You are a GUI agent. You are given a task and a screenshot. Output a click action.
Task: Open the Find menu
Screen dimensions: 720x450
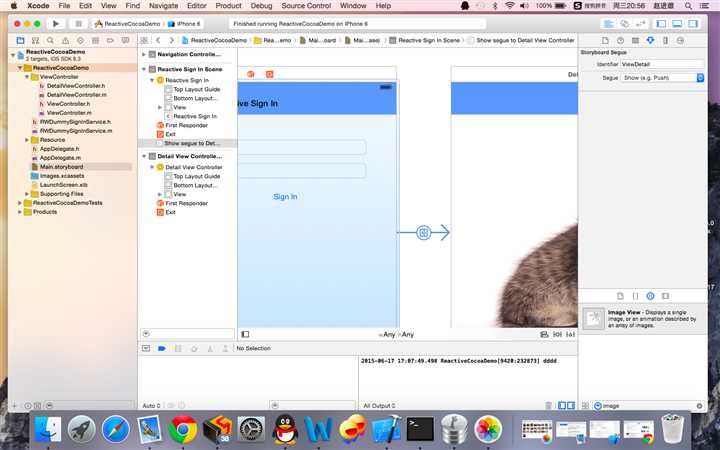[133, 6]
